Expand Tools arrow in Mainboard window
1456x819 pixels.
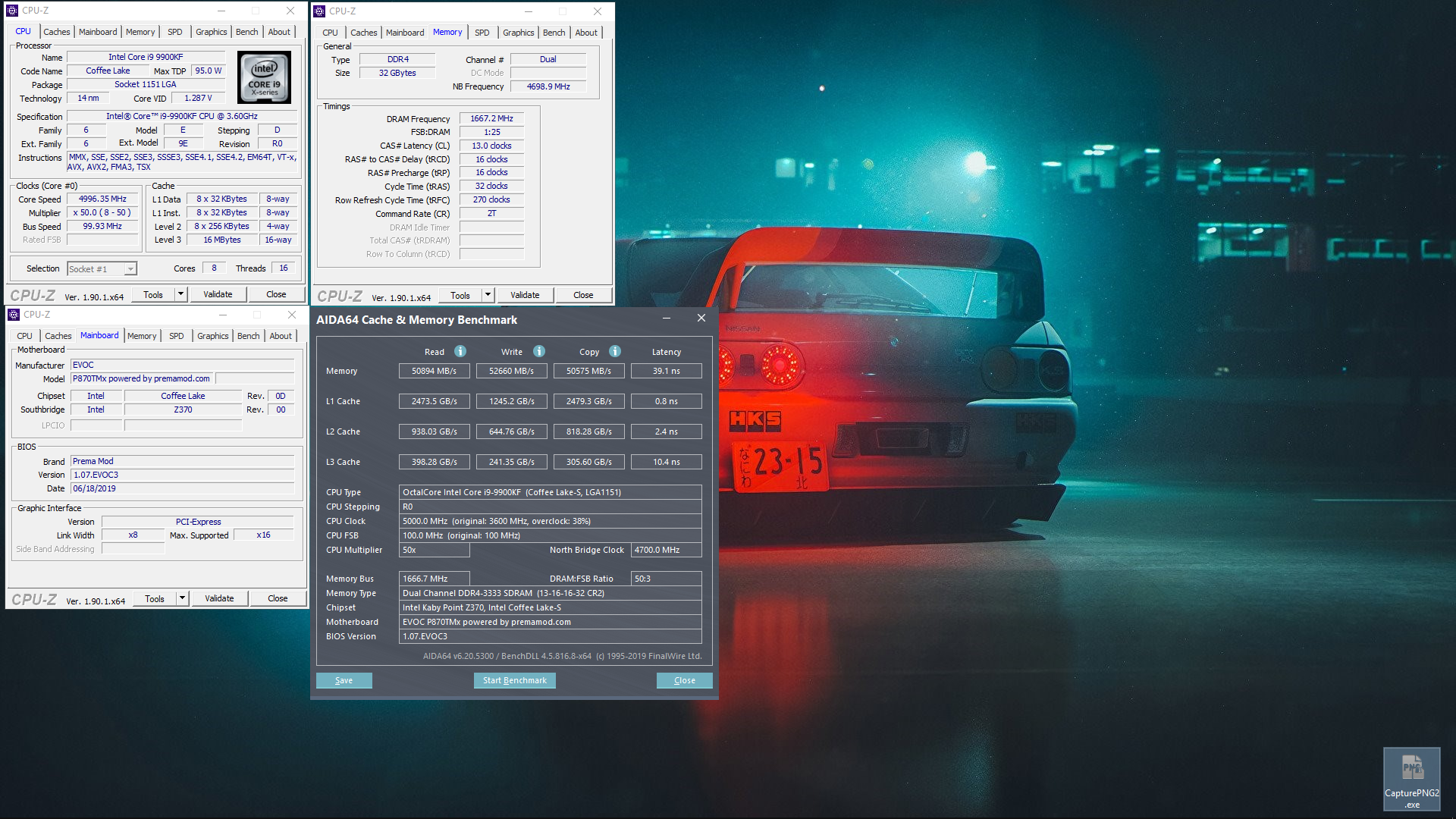(x=182, y=598)
